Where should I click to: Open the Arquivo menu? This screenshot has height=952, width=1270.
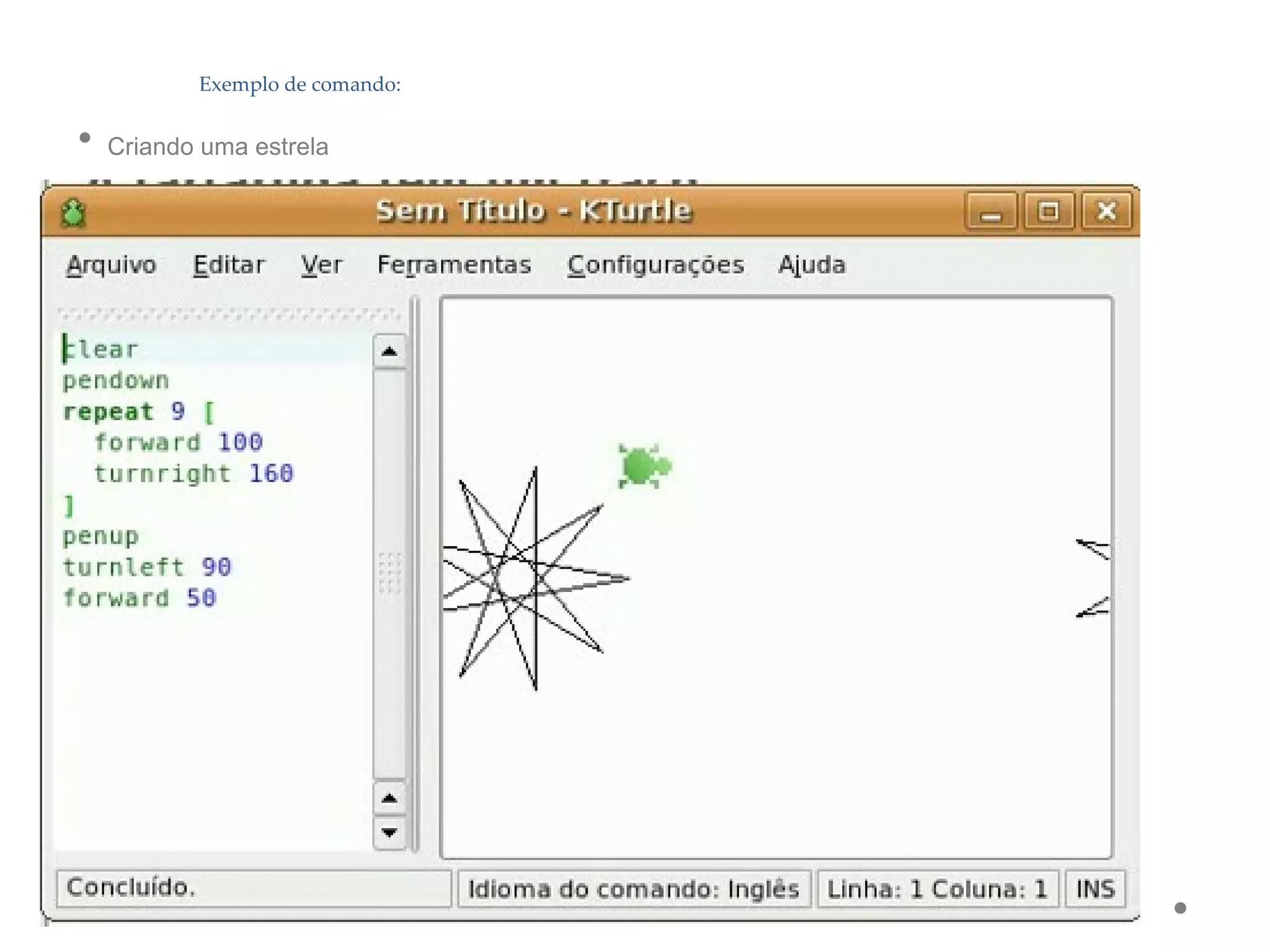click(112, 265)
